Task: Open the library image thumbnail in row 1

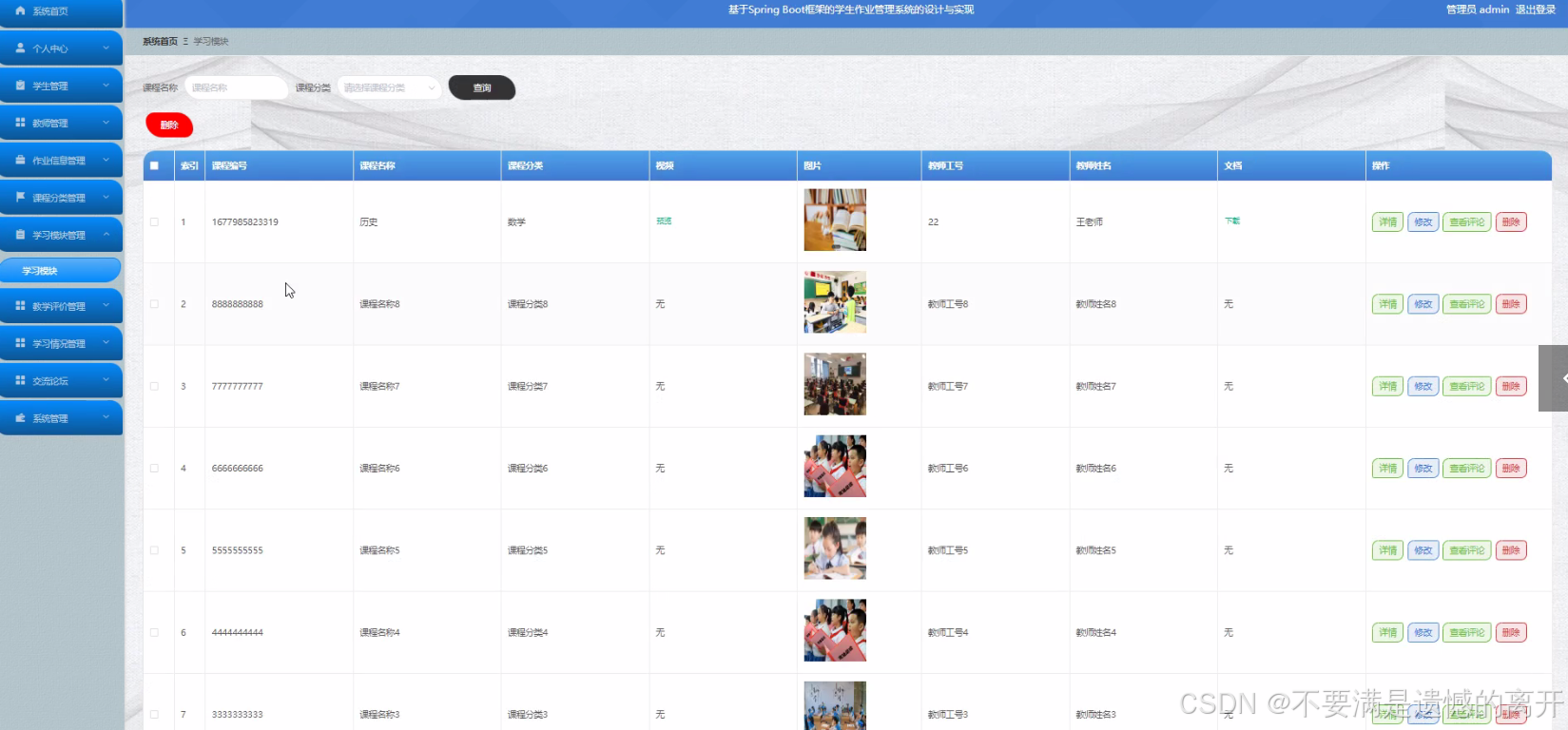Action: [x=835, y=220]
